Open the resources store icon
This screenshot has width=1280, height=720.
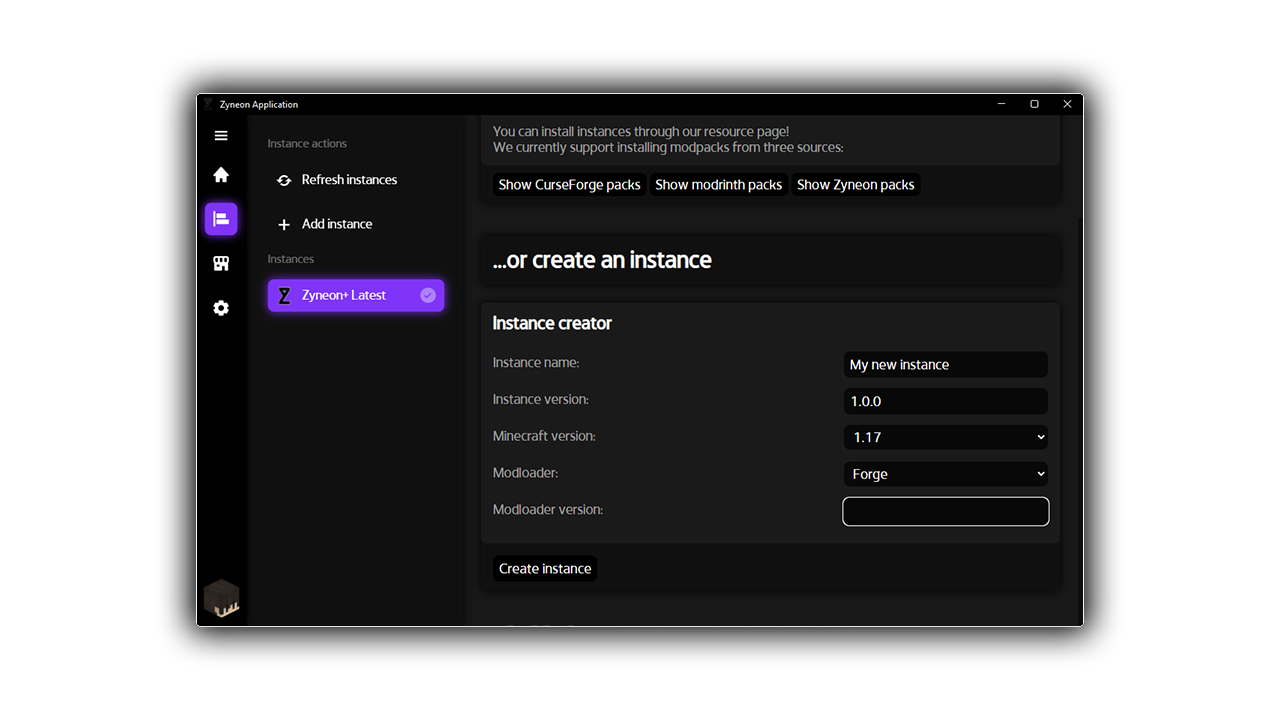point(221,264)
